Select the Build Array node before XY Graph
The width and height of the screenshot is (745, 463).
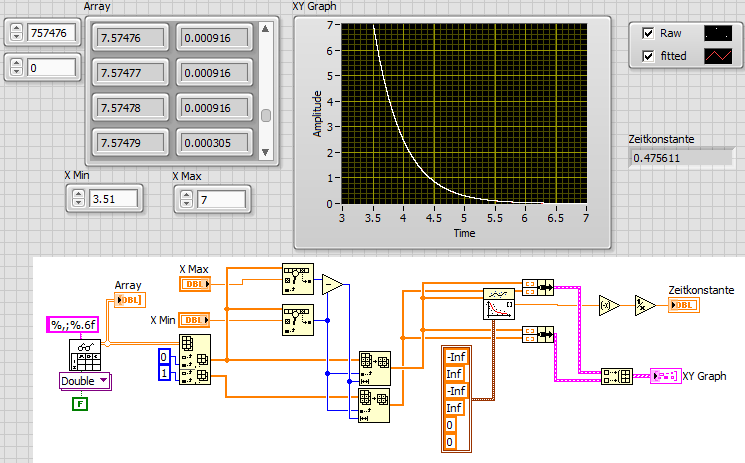coord(617,376)
